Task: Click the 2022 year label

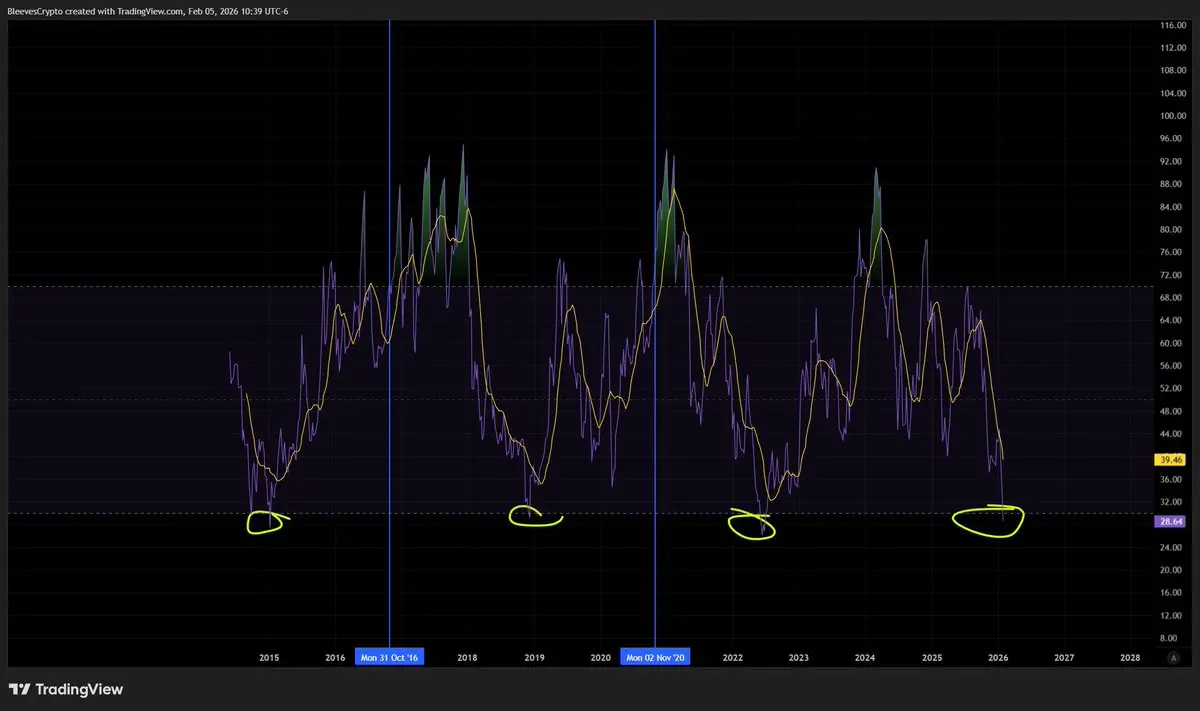Action: click(732, 658)
